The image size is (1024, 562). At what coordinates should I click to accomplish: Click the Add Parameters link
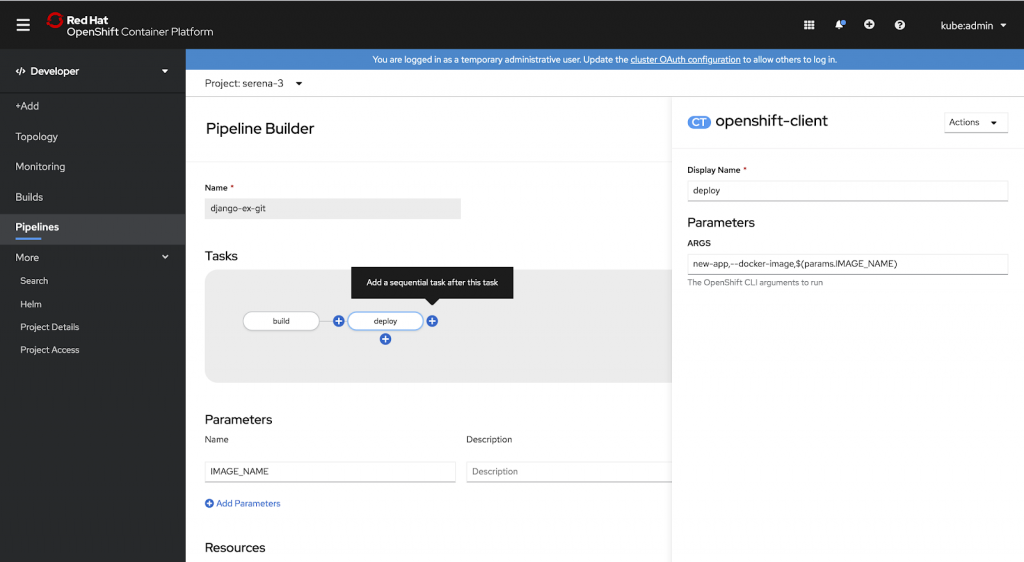243,503
